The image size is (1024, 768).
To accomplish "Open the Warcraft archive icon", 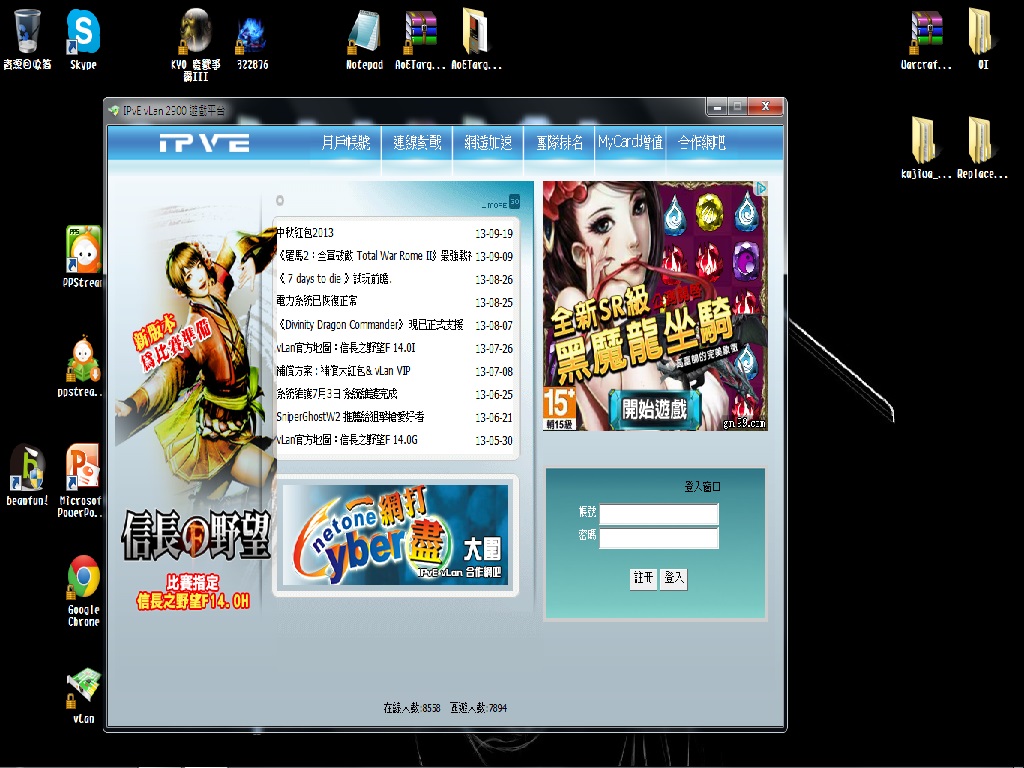I will [x=926, y=39].
